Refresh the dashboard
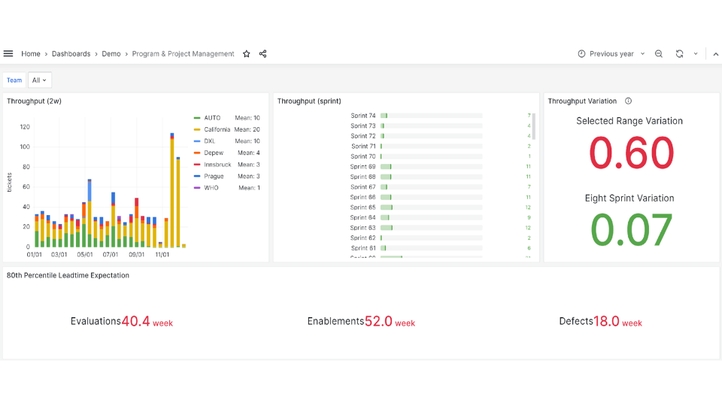The height and width of the screenshot is (406, 722). pos(679,54)
